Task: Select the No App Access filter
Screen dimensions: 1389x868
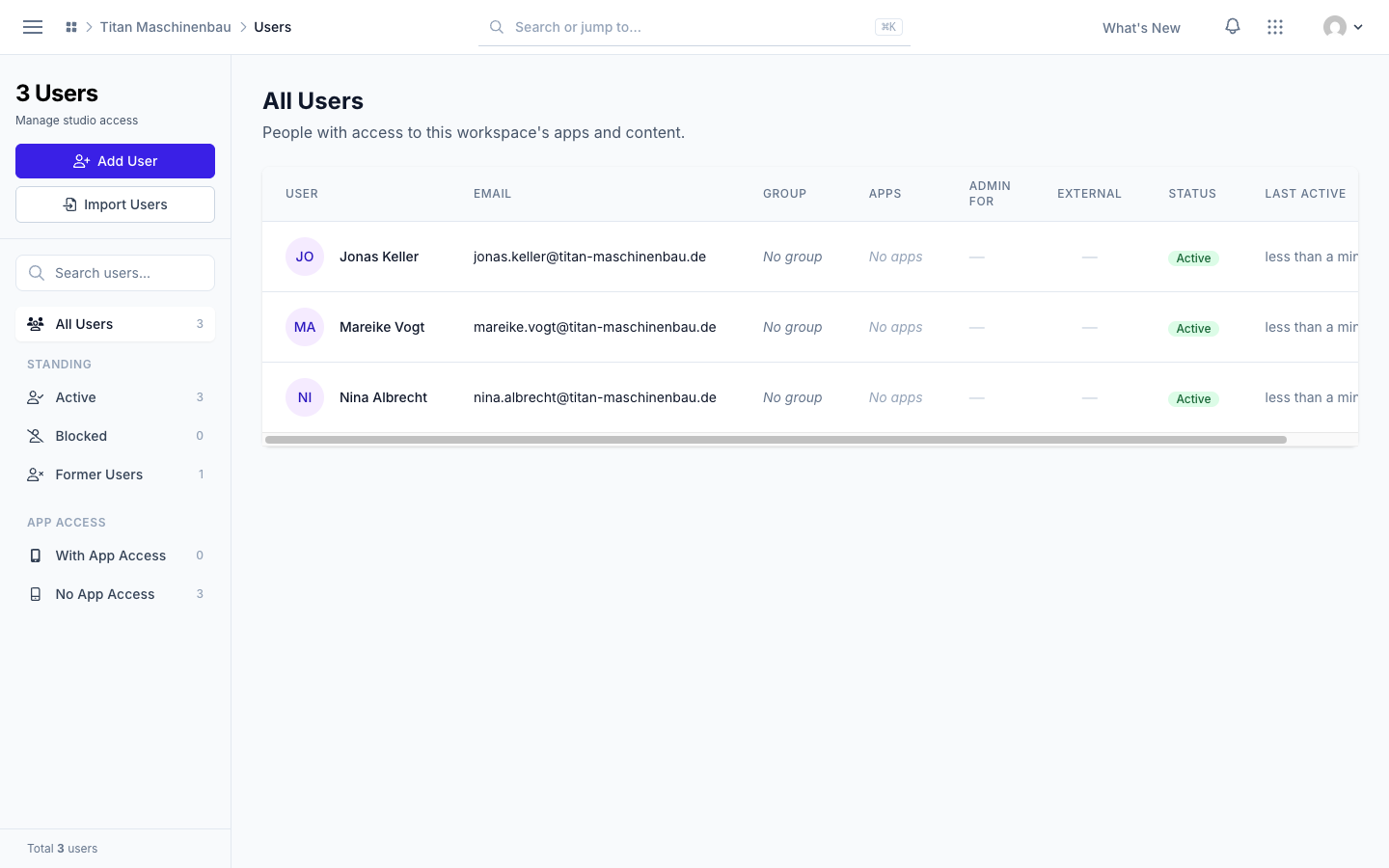Action: [115, 594]
